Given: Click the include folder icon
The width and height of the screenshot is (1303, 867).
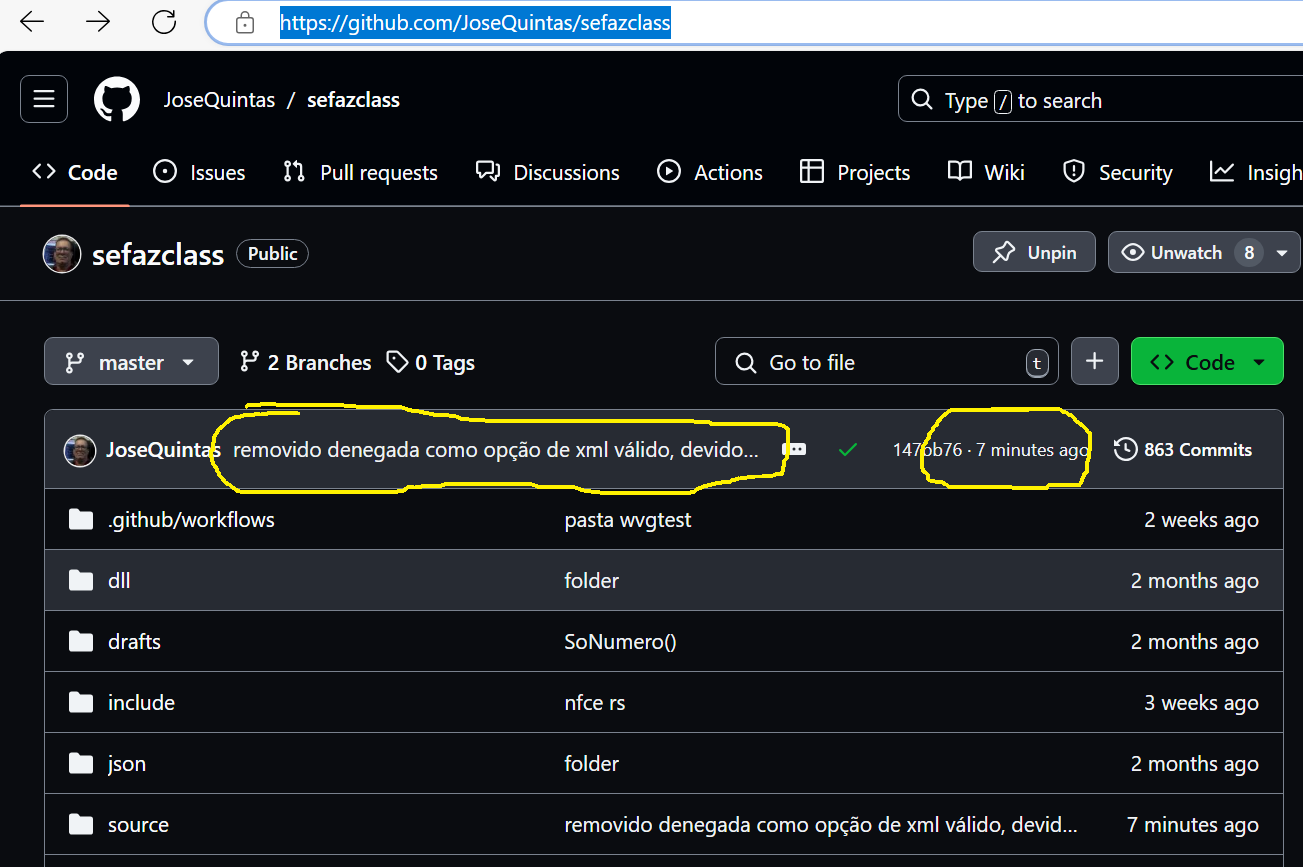Looking at the screenshot, I should (x=81, y=703).
